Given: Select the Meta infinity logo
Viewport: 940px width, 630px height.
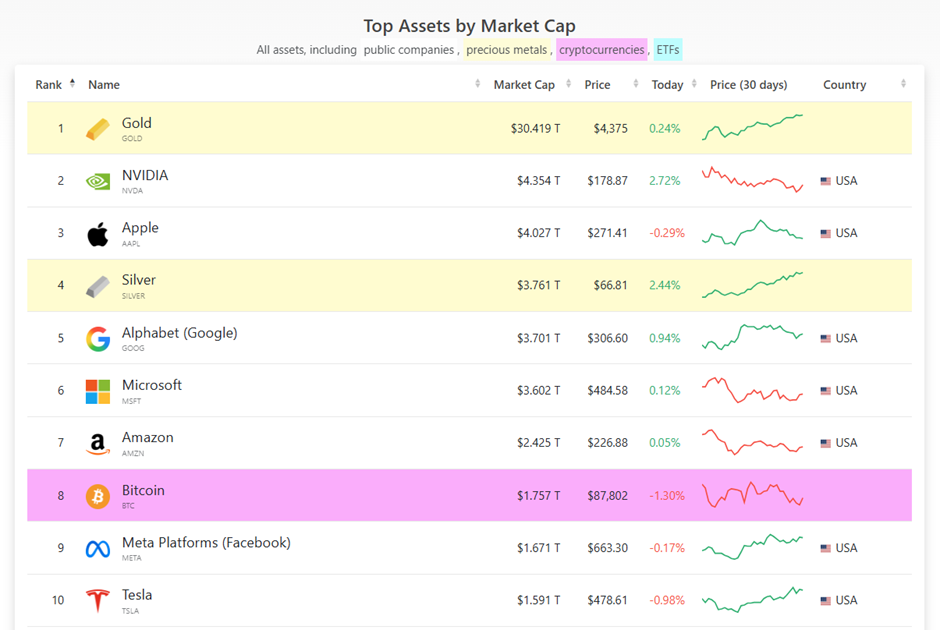Looking at the screenshot, I should pyautogui.click(x=96, y=547).
